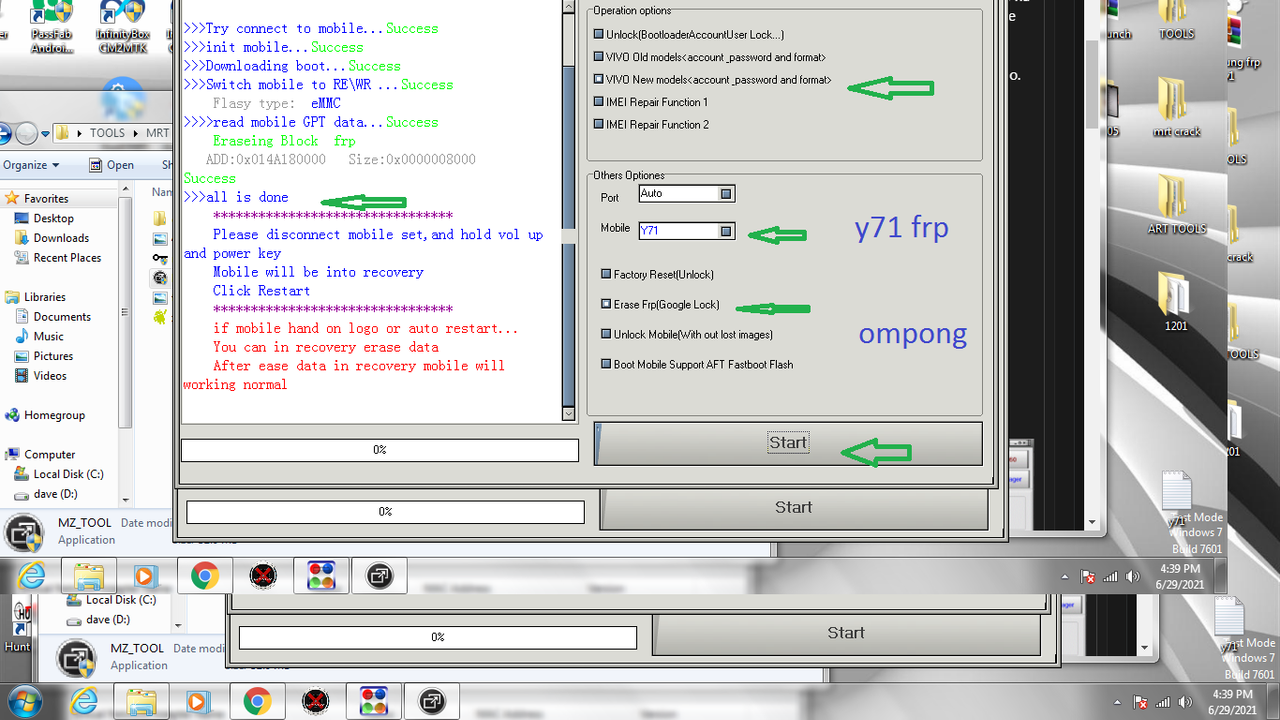Open the Port dropdown showing Auto

pyautogui.click(x=727, y=194)
